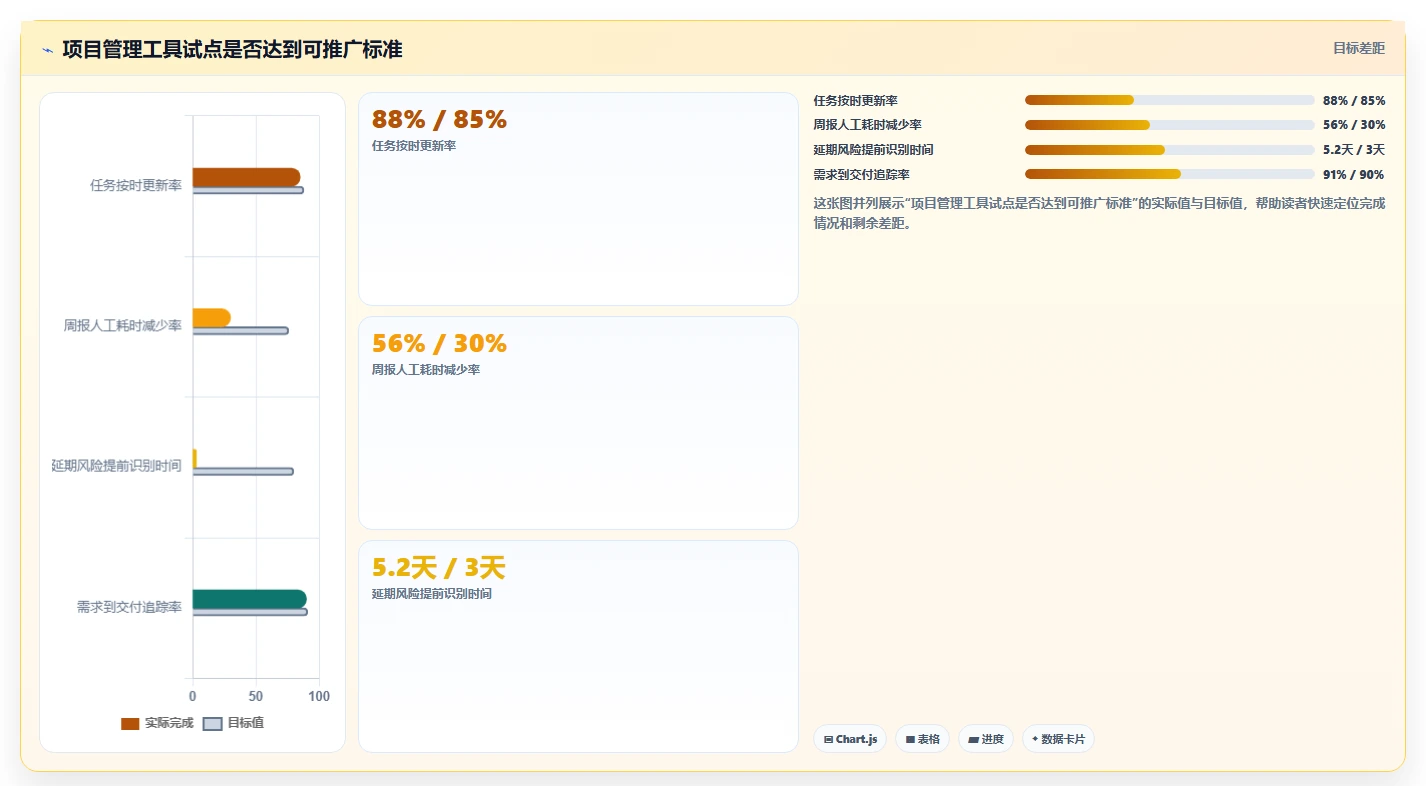
Task: Click 需求到交付追踪率 label in the progress list
Action: (861, 174)
